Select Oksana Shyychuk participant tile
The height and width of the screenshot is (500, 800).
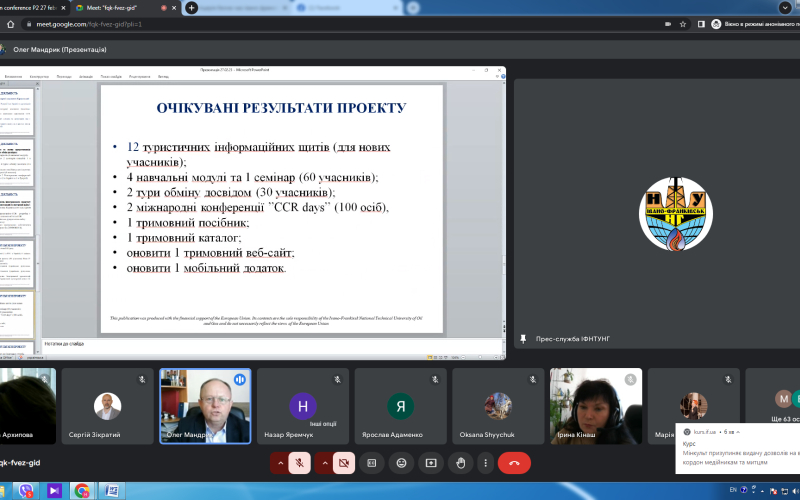click(498, 406)
